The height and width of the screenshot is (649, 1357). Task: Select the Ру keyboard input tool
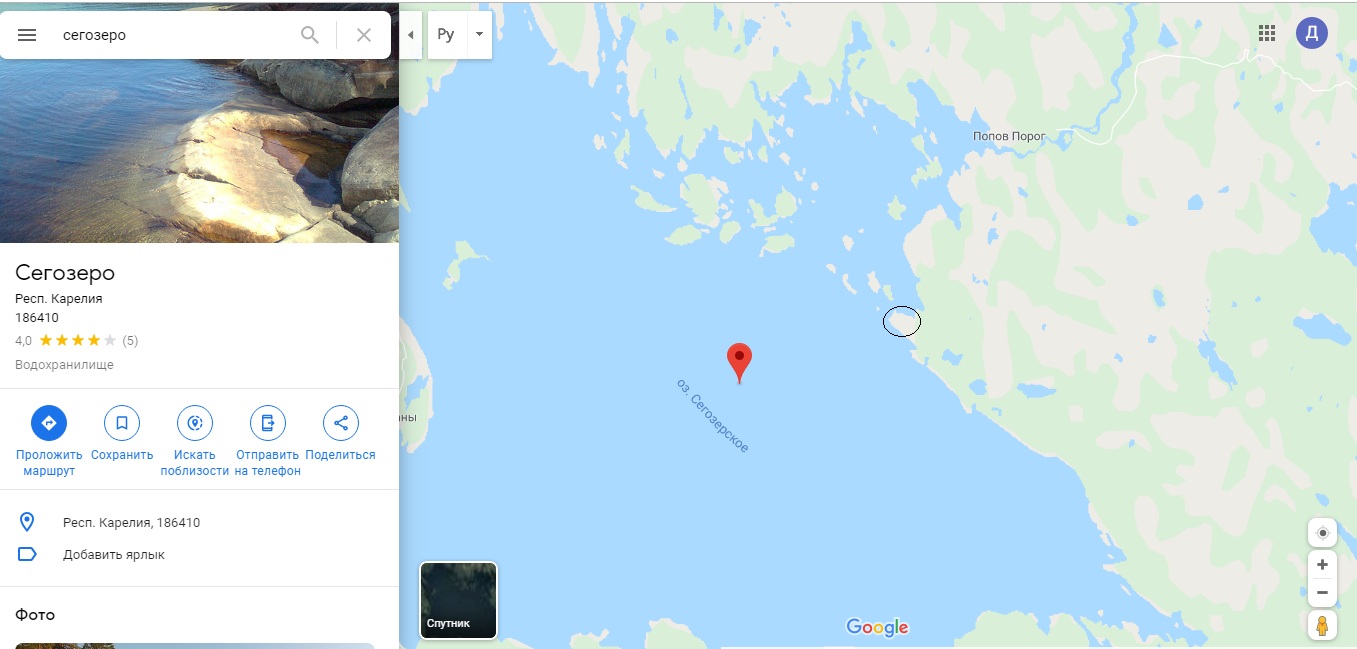click(446, 35)
